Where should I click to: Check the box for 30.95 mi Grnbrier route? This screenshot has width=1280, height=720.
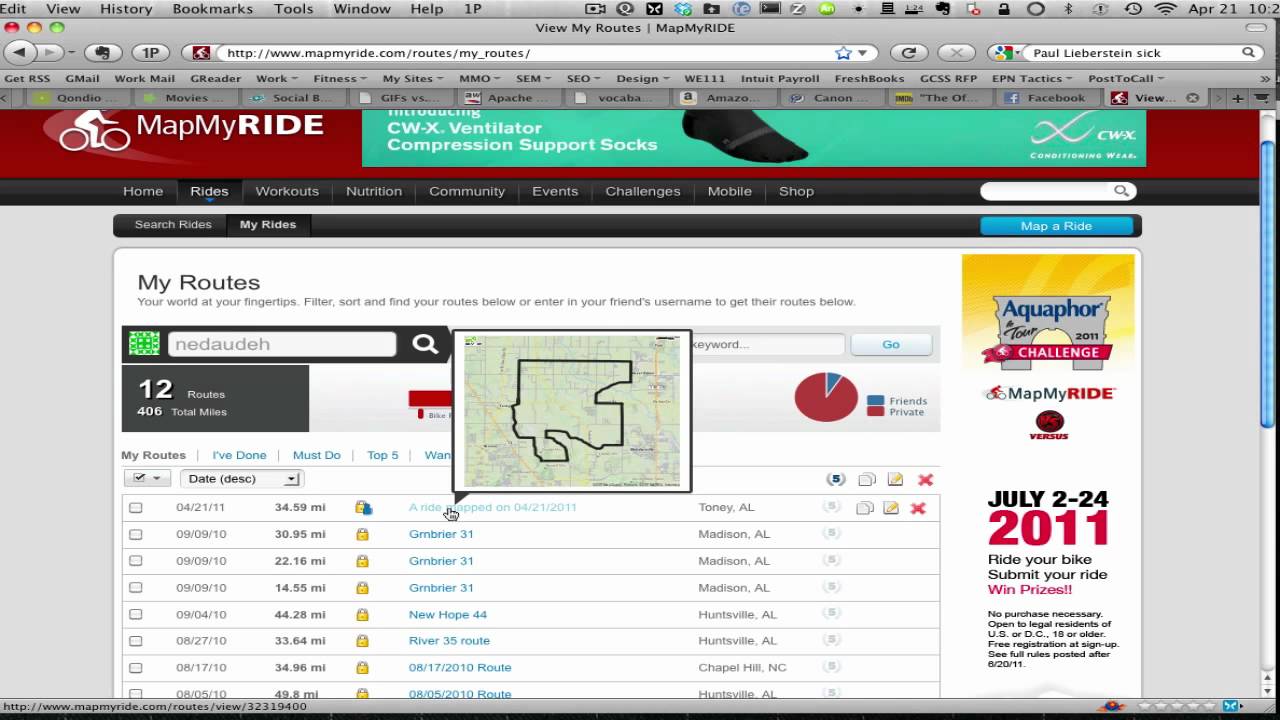tap(136, 535)
